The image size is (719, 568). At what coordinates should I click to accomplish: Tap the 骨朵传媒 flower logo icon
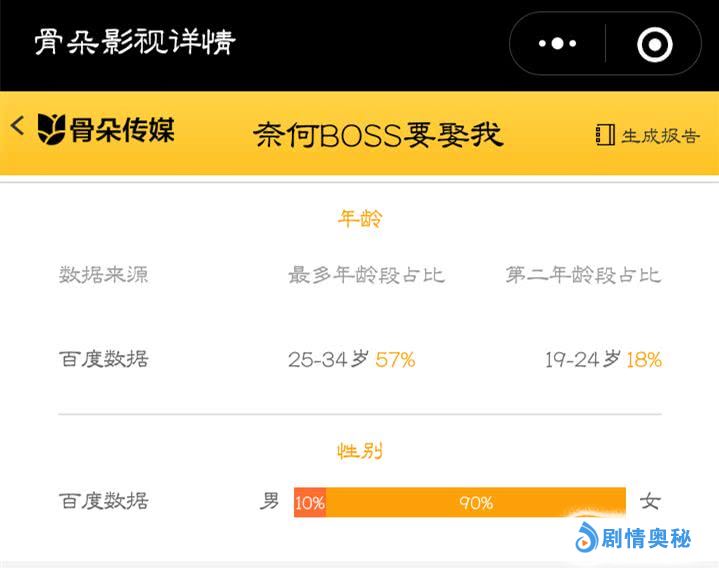(x=51, y=129)
